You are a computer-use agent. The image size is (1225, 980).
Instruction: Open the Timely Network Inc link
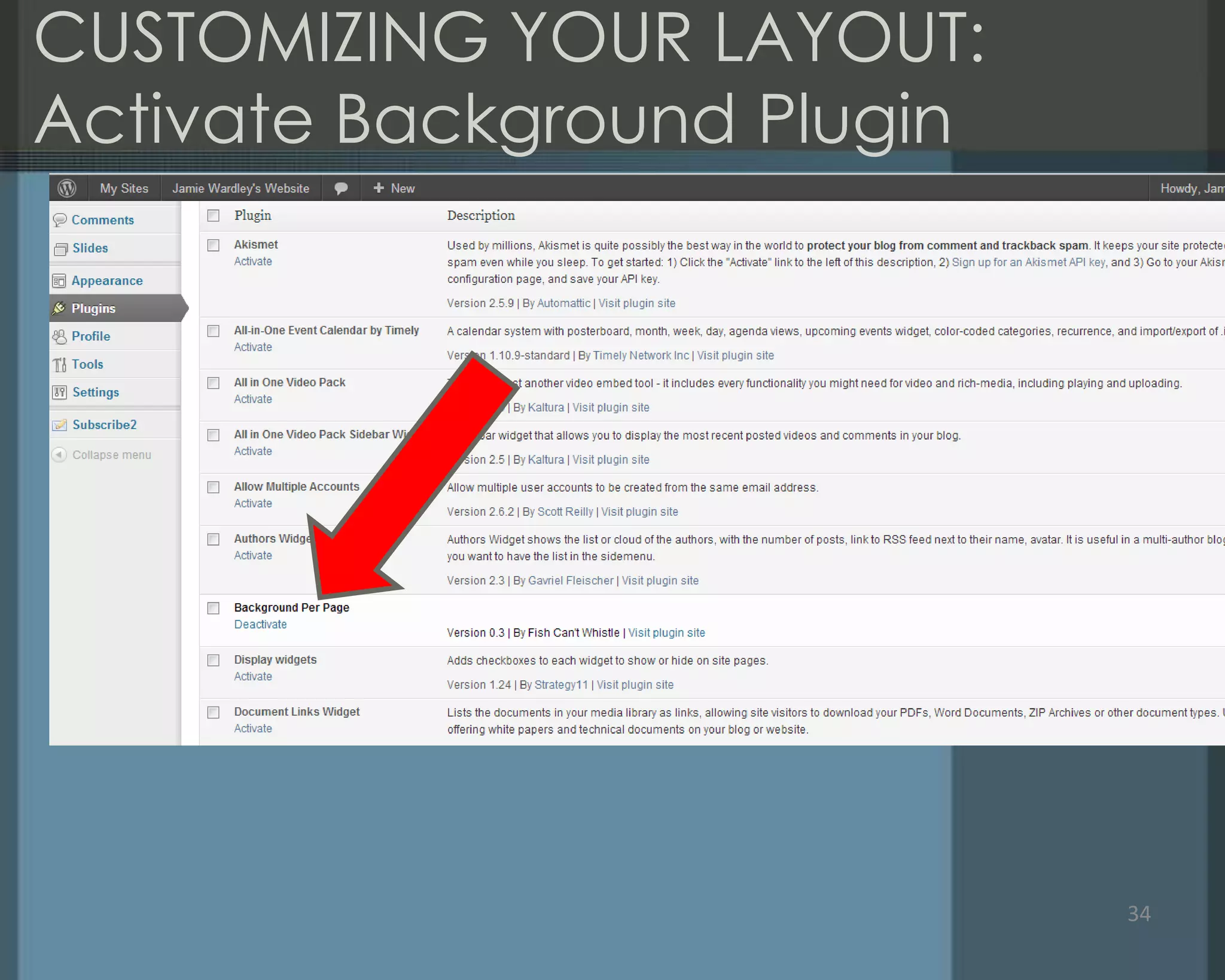641,355
